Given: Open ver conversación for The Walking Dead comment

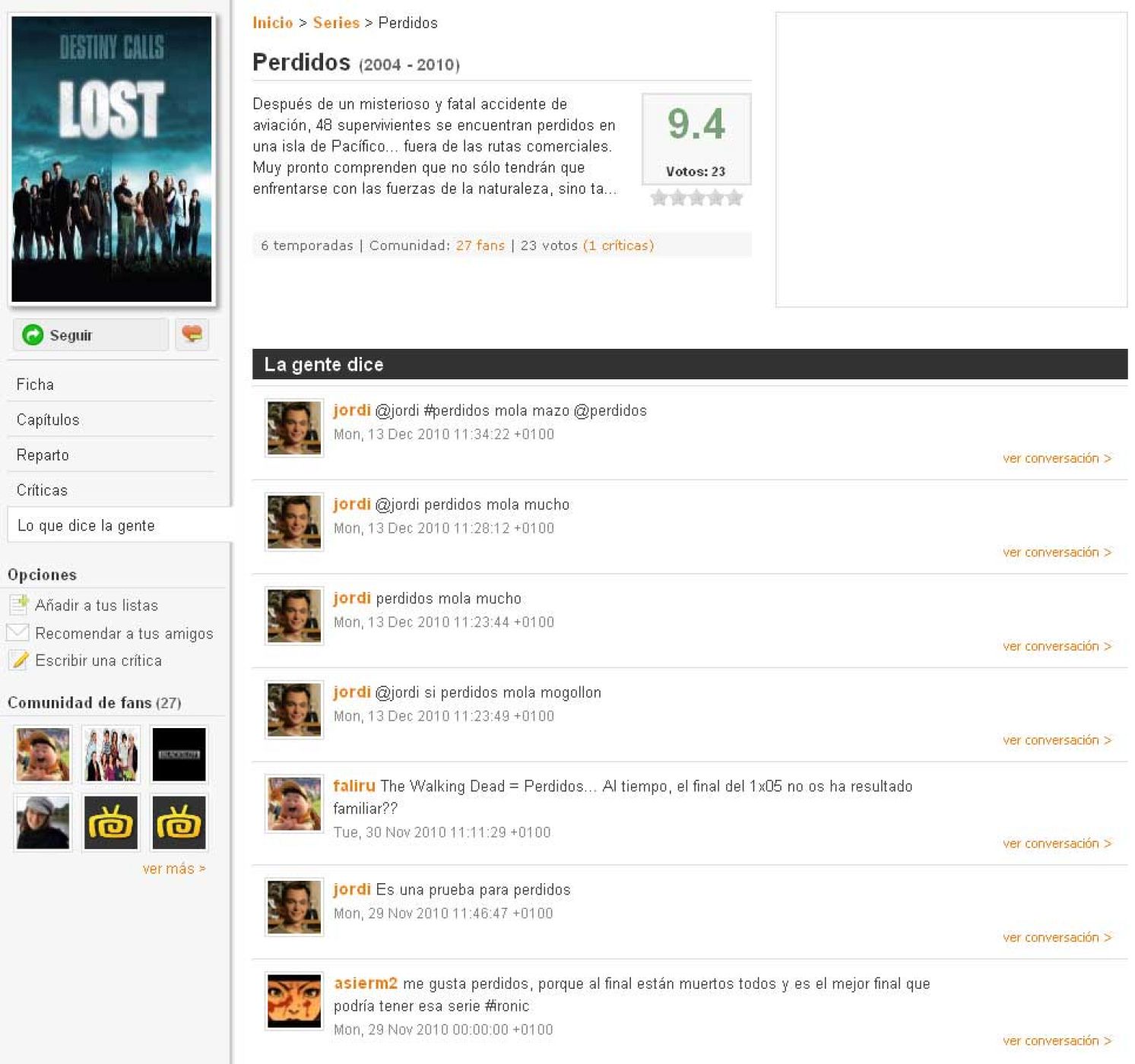Looking at the screenshot, I should tap(1056, 844).
